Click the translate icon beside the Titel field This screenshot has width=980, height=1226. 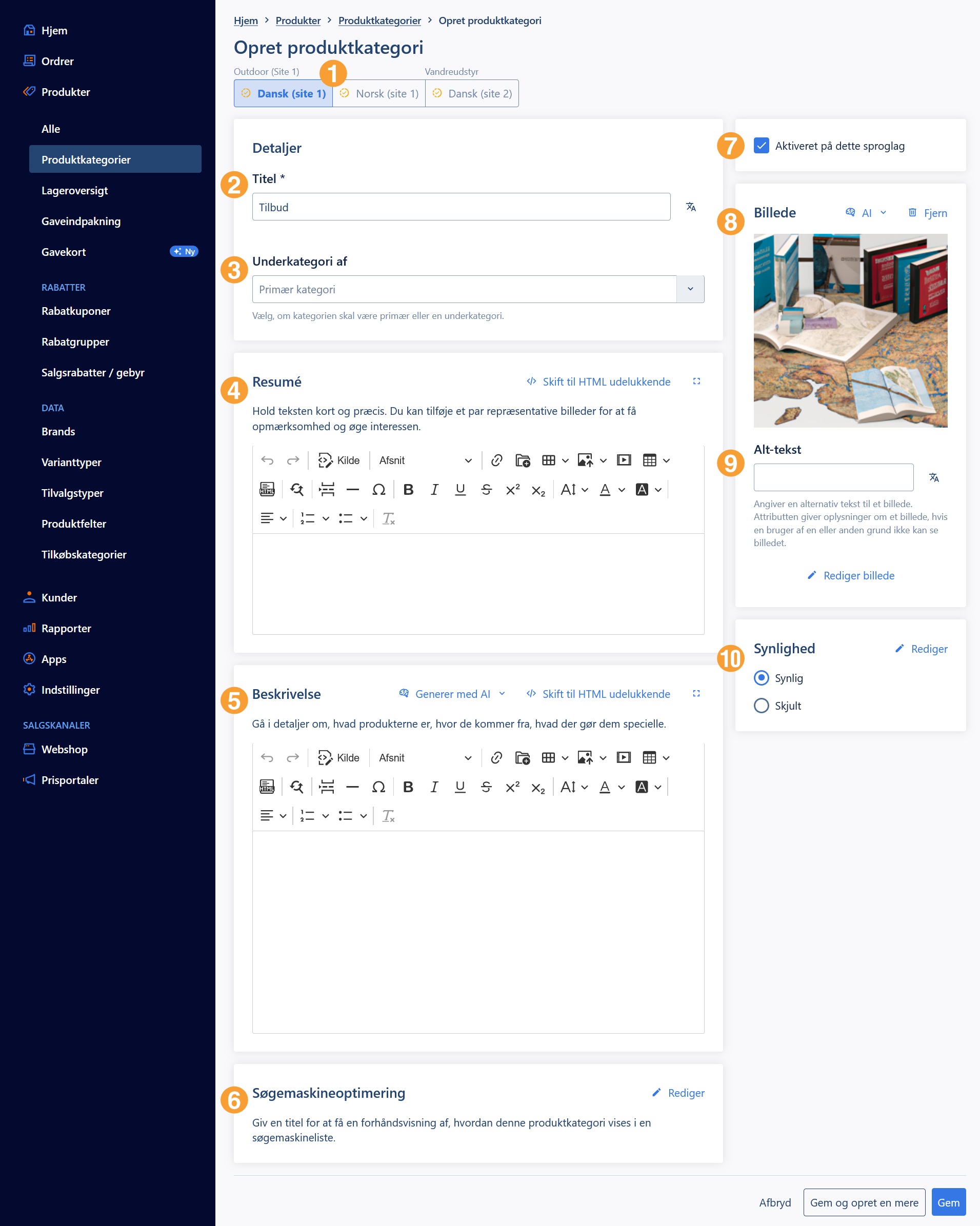point(691,207)
